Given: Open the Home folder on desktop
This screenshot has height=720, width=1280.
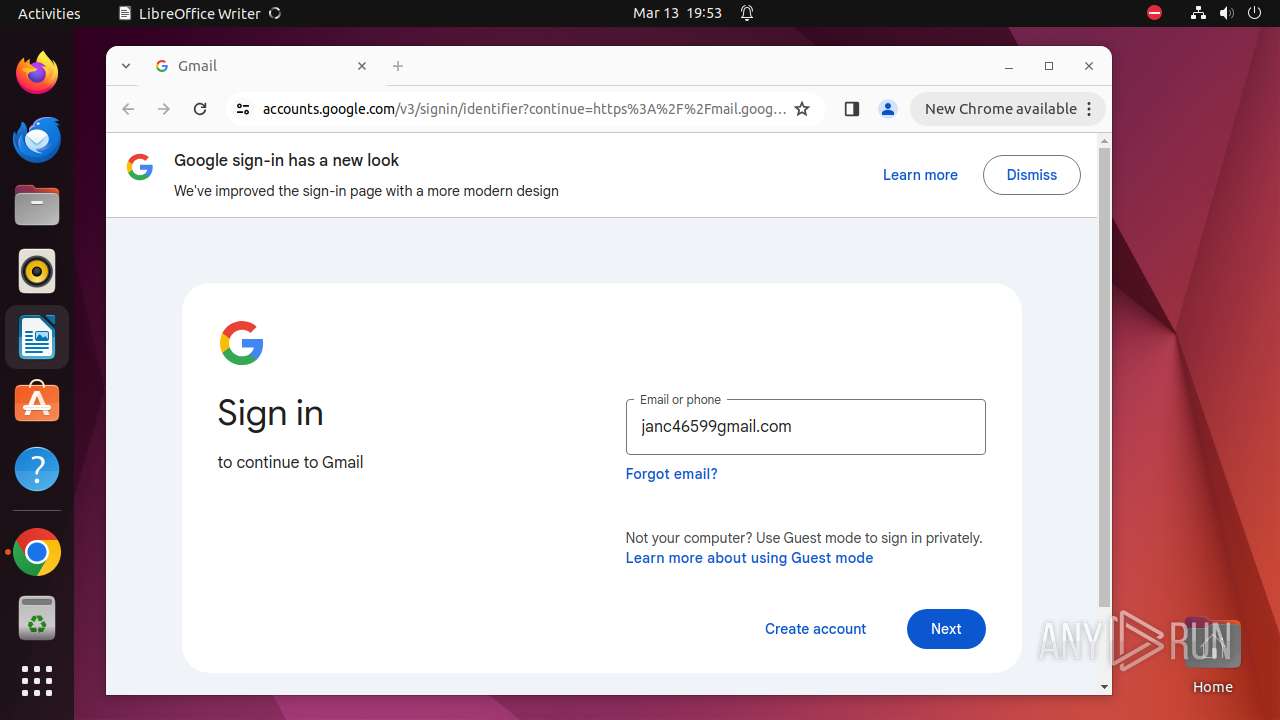Looking at the screenshot, I should coord(1212,656).
